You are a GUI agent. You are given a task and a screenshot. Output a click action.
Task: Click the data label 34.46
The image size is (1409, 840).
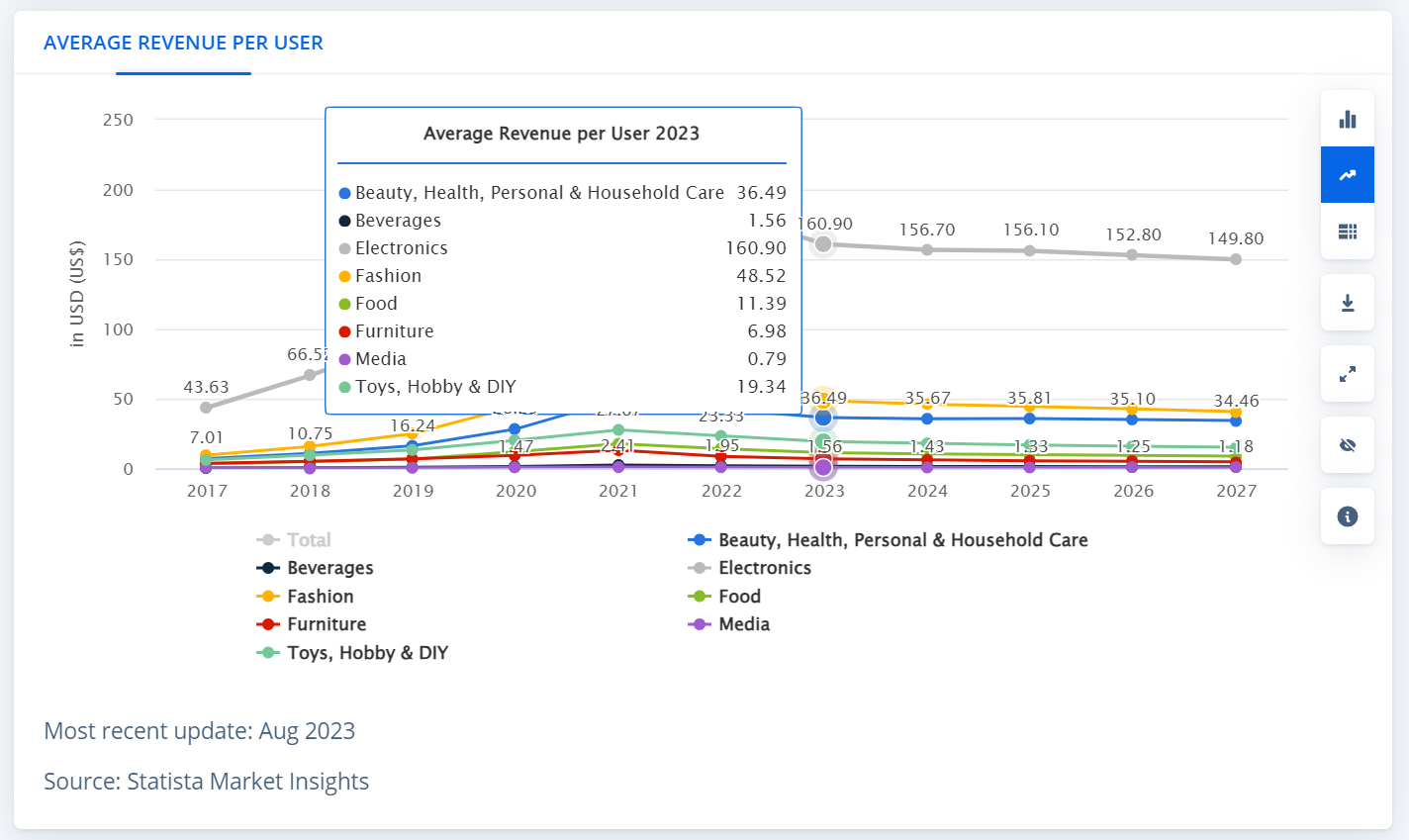(1237, 401)
